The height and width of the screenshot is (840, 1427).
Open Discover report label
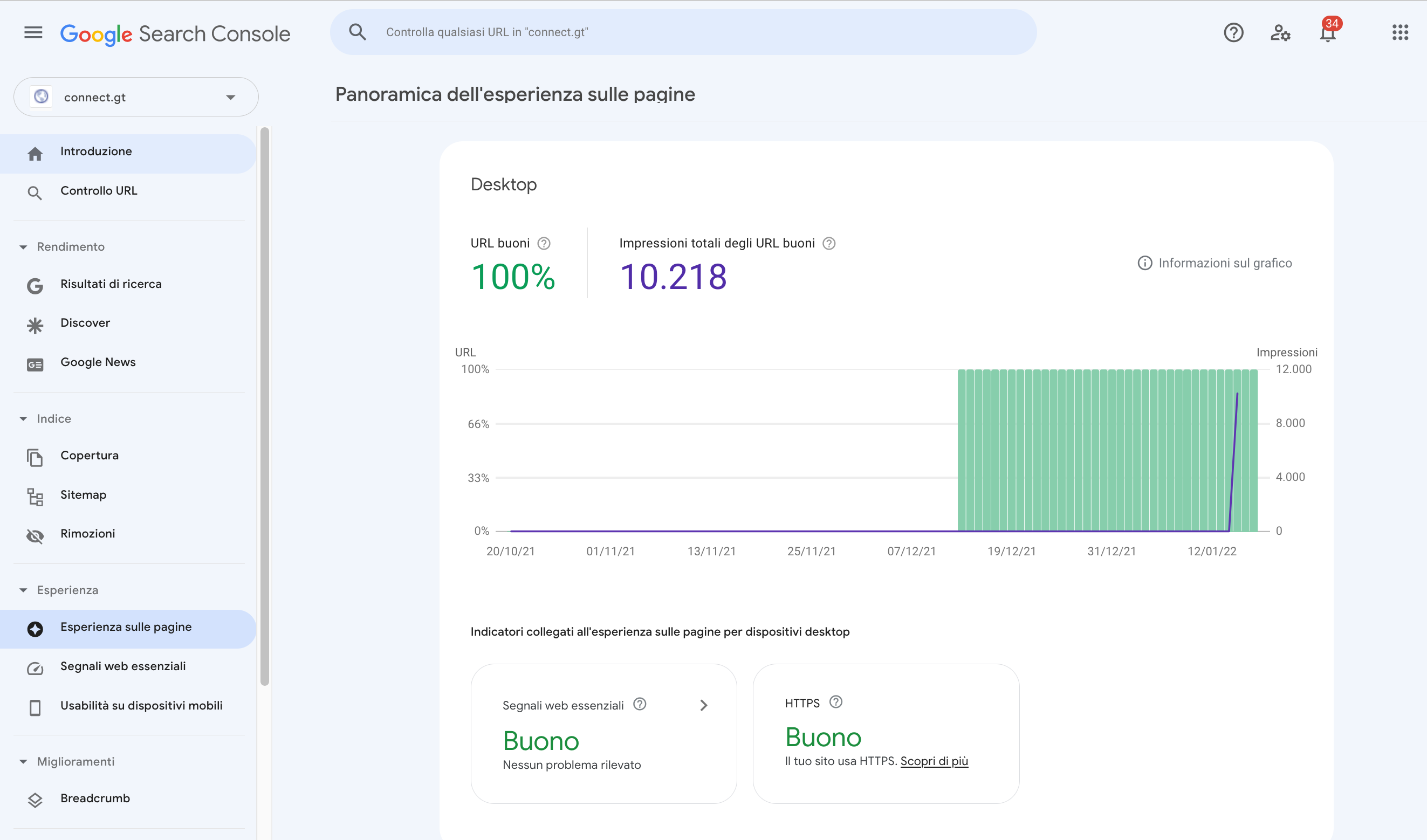(85, 322)
